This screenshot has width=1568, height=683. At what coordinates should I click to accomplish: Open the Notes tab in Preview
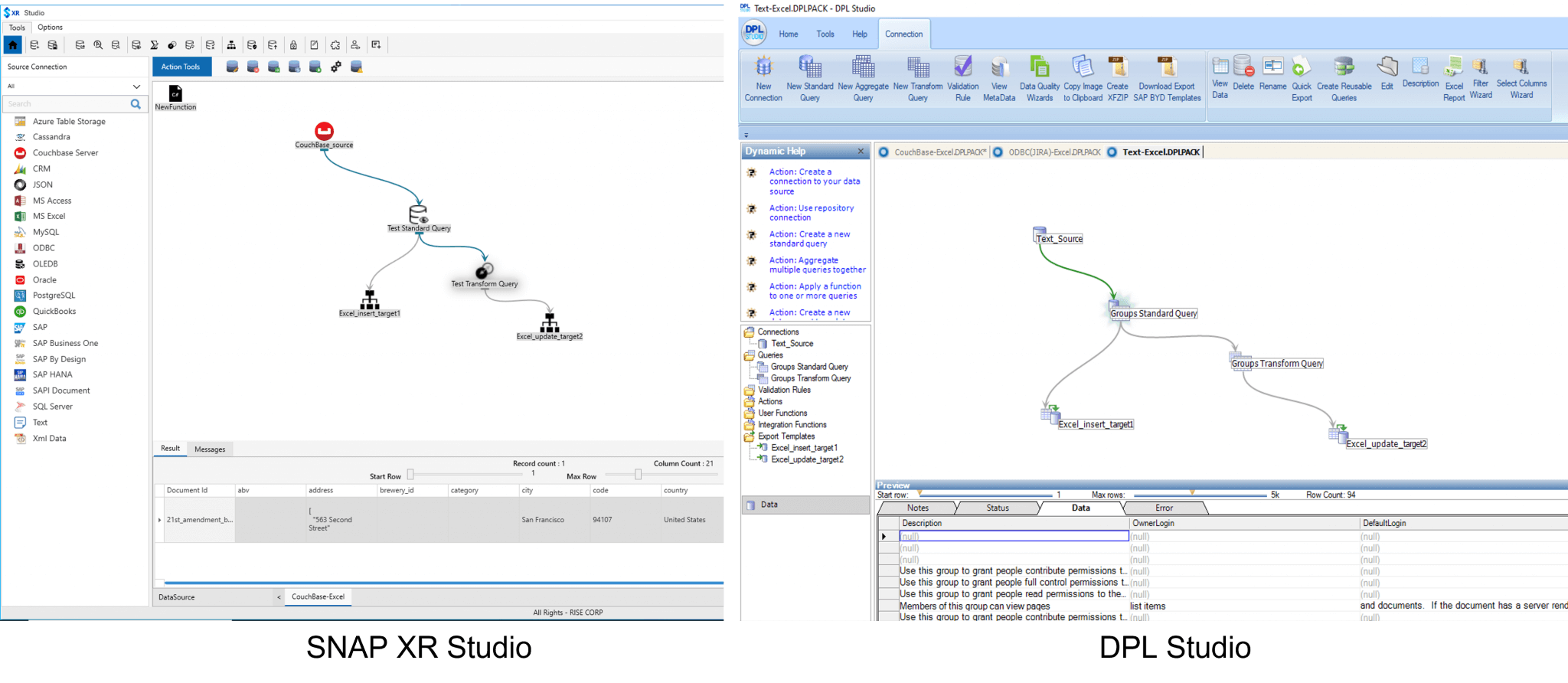click(917, 508)
